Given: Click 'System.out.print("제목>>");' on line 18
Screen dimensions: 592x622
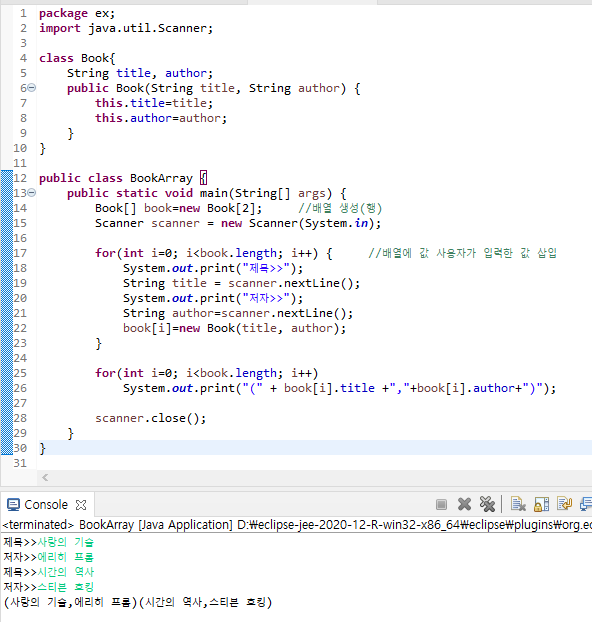Looking at the screenshot, I should (213, 268).
